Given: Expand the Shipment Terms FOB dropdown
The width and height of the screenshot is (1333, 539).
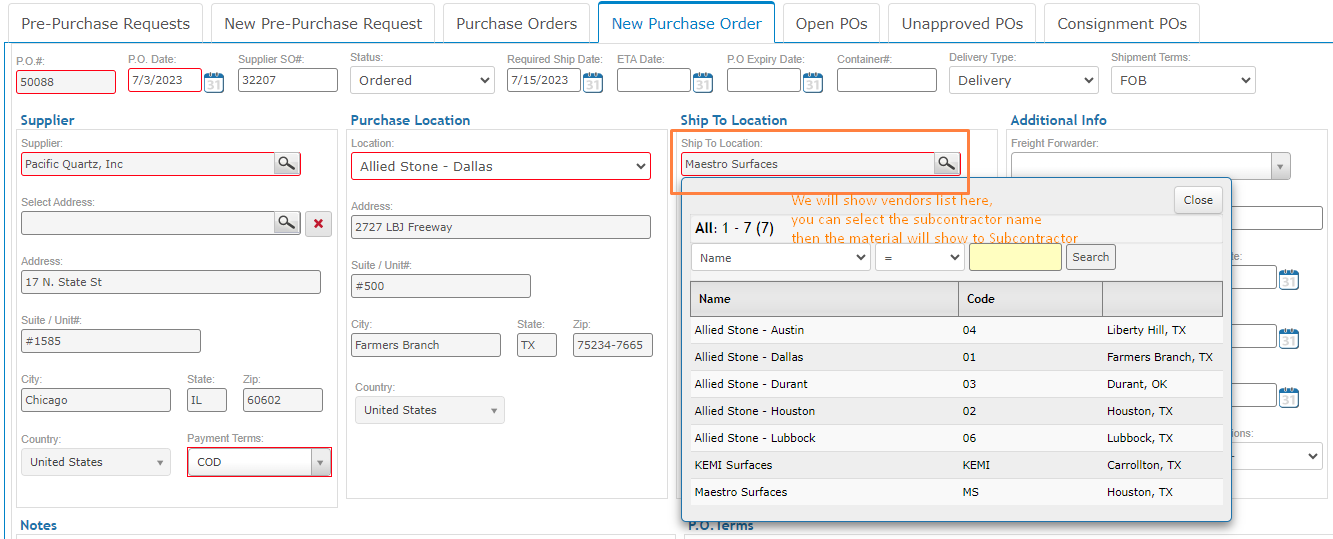Looking at the screenshot, I should point(1183,80).
